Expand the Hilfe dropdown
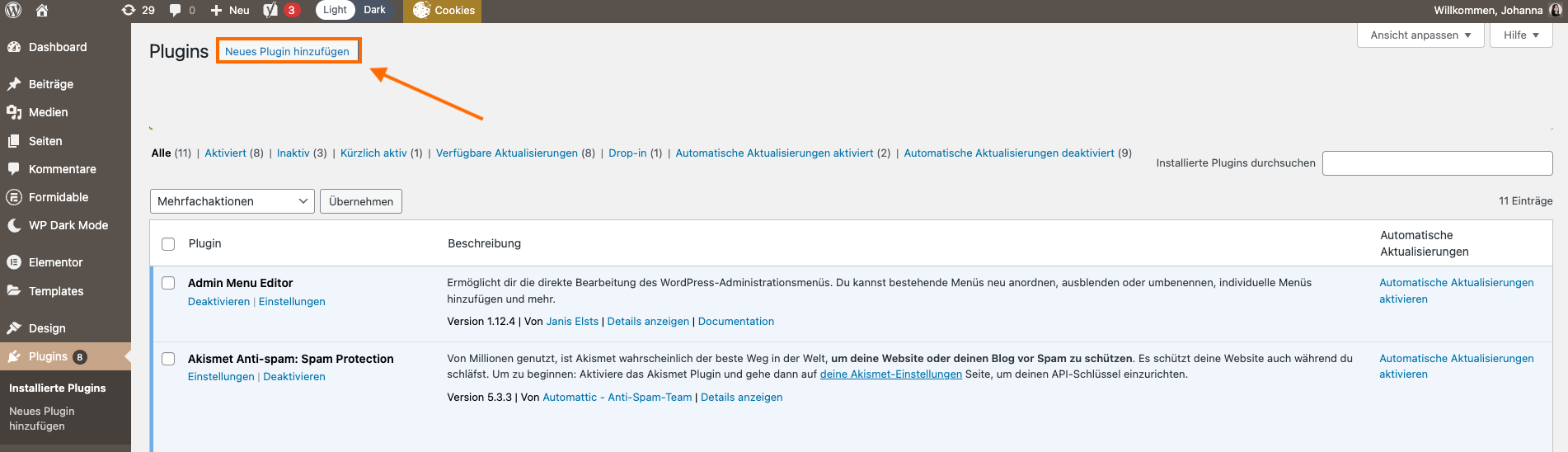Viewport: 1568px width, 452px height. [1520, 35]
